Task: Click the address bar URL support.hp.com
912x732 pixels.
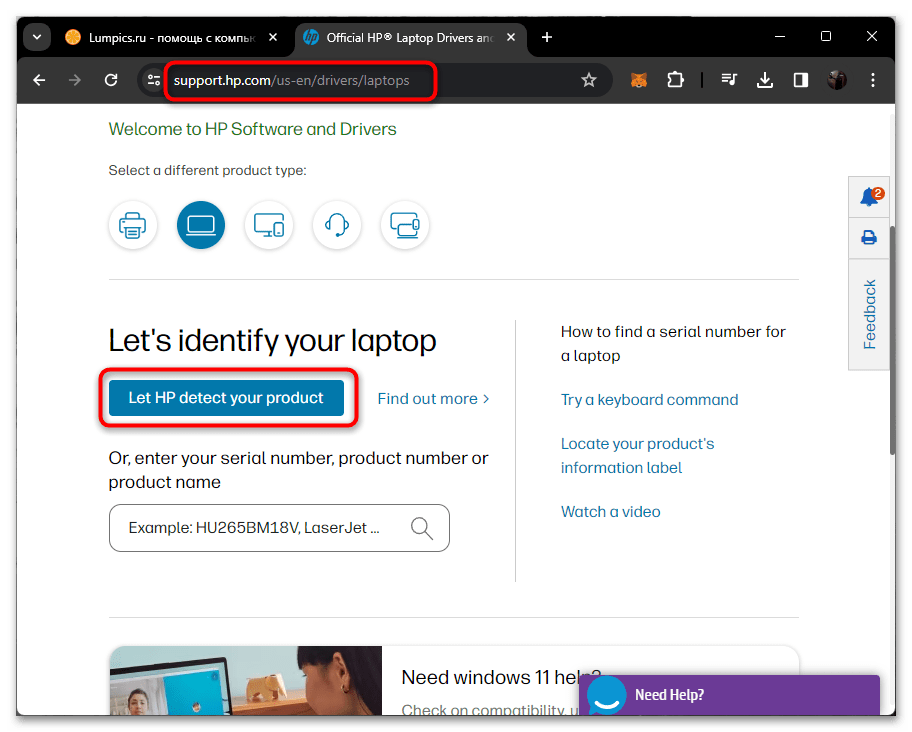Action: coord(291,80)
